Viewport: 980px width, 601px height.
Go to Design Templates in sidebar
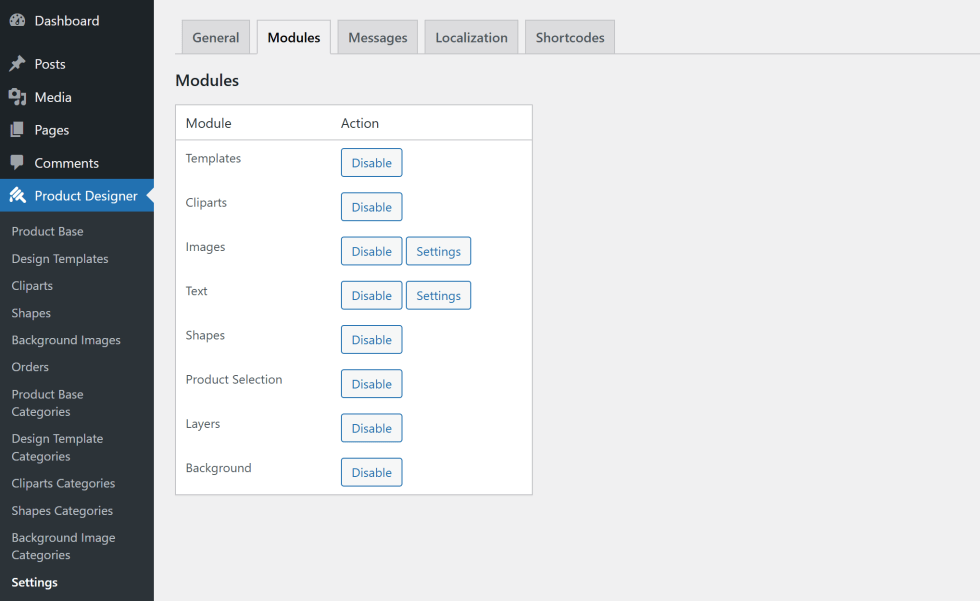[60, 259]
